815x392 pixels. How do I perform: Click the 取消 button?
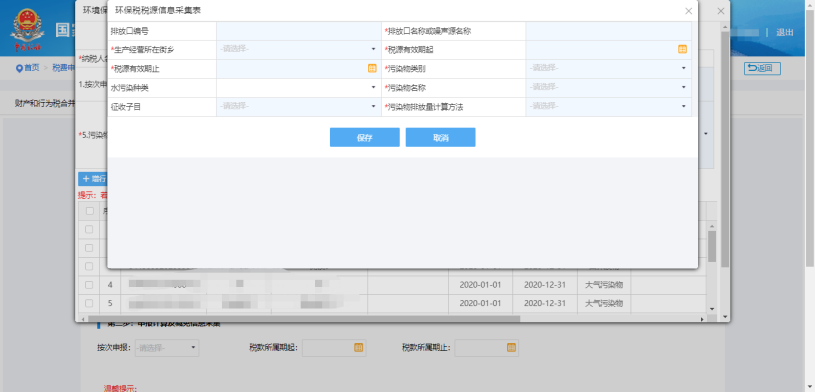click(440, 137)
